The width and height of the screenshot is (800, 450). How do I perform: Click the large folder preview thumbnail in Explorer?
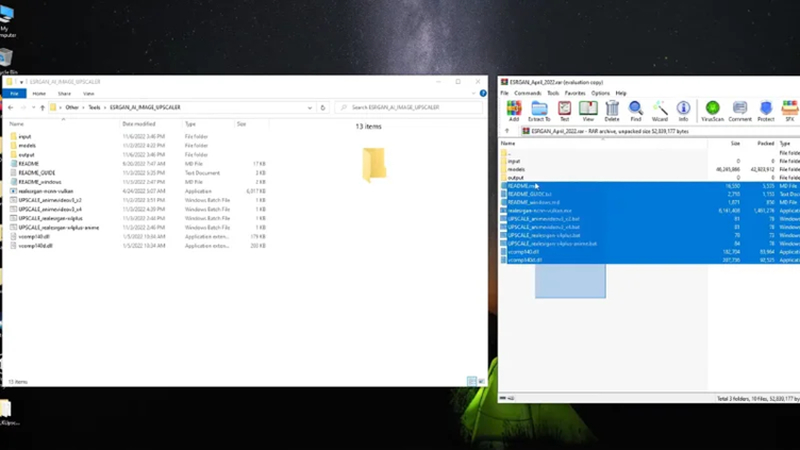[x=374, y=164]
